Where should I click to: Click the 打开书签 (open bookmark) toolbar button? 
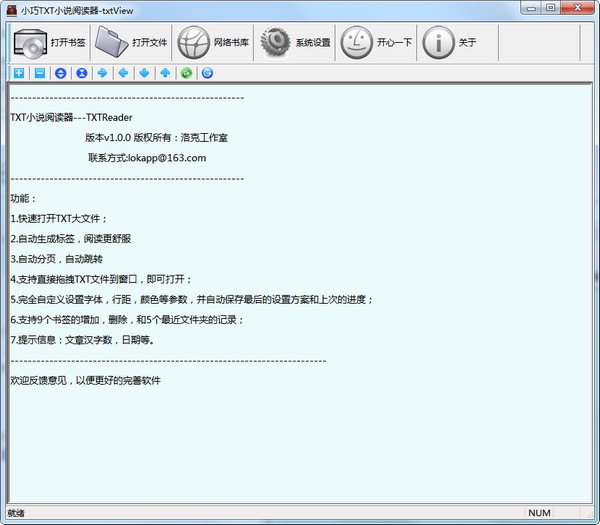click(x=50, y=42)
